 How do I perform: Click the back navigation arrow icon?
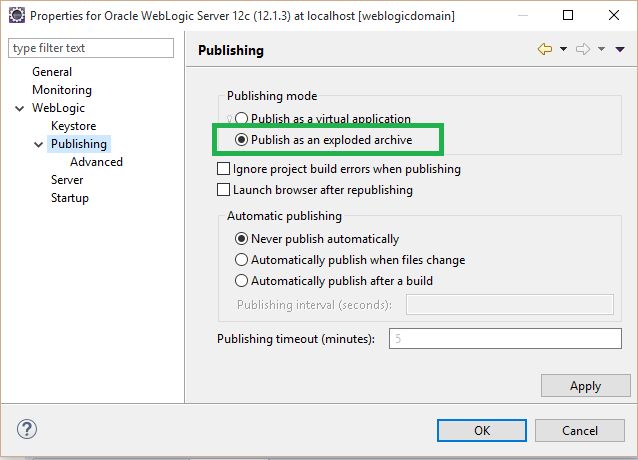coord(545,49)
